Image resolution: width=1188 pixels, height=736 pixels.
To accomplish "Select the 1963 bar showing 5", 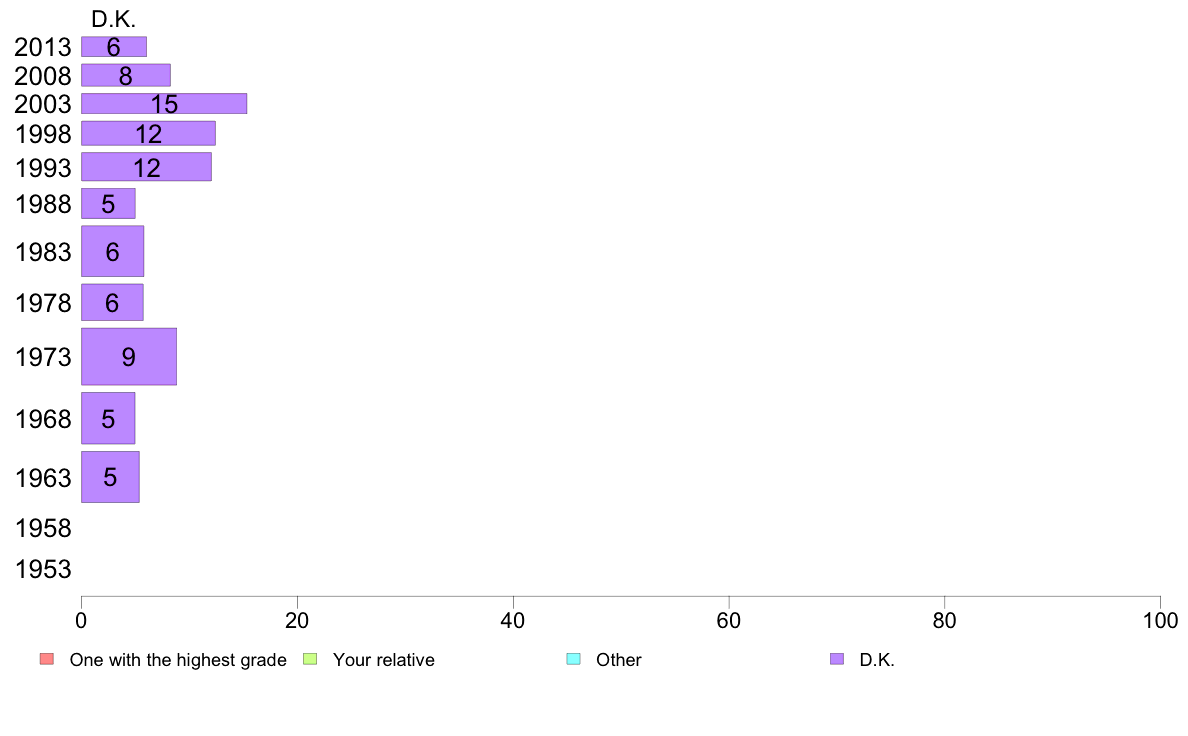I will point(110,477).
